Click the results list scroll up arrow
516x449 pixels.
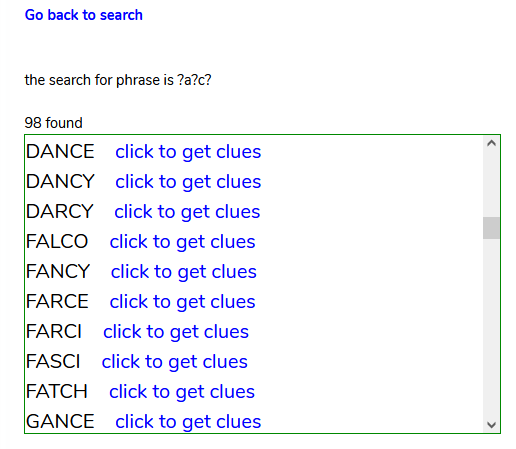(x=491, y=143)
